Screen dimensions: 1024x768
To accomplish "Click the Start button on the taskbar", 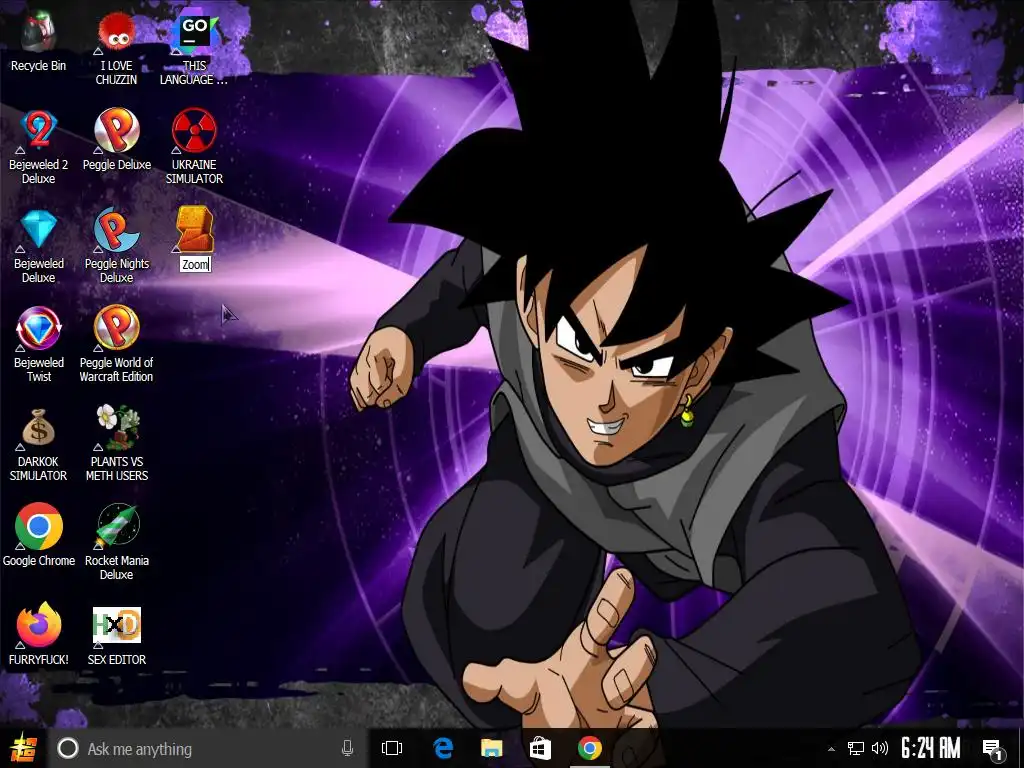I will (x=23, y=748).
